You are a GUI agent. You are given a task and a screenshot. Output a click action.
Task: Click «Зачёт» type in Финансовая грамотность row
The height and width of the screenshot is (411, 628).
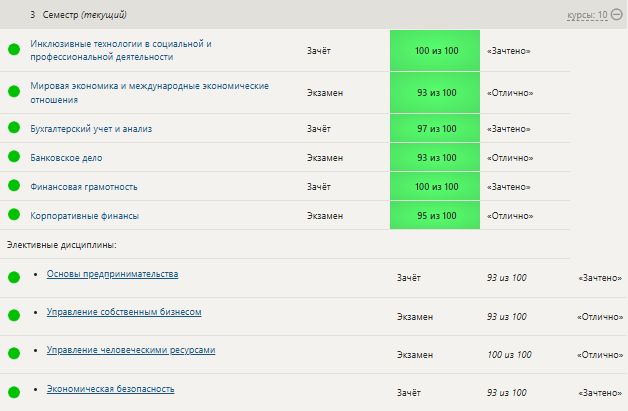coord(319,187)
